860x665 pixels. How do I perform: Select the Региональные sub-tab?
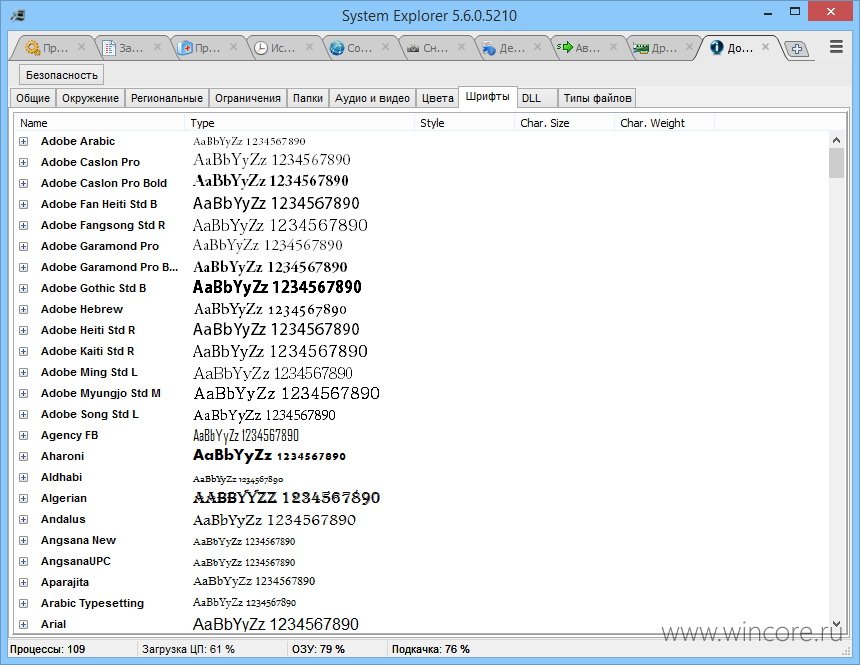click(167, 98)
